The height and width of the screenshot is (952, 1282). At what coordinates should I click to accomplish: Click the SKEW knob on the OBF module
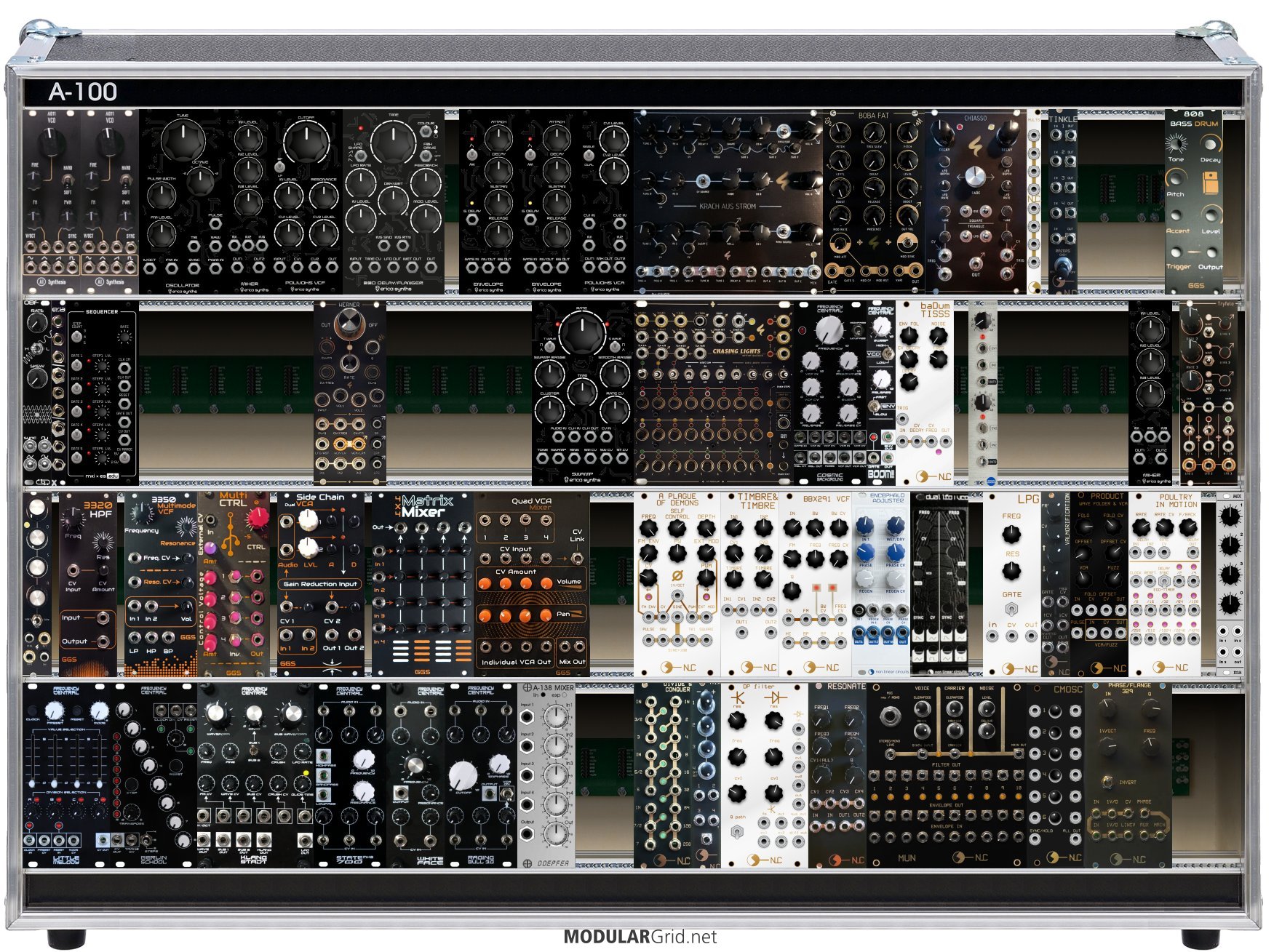(x=37, y=378)
